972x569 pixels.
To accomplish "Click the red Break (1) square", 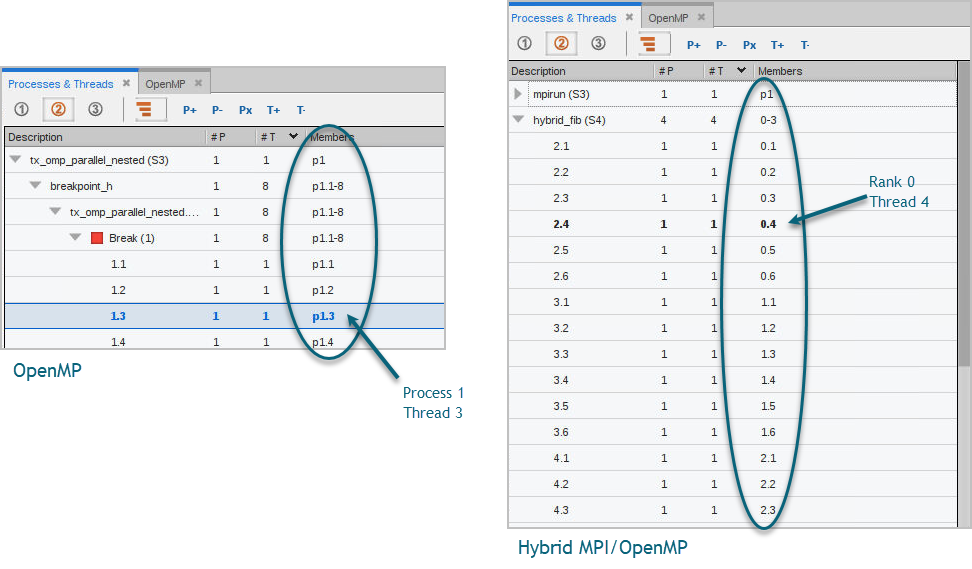I will tap(97, 238).
